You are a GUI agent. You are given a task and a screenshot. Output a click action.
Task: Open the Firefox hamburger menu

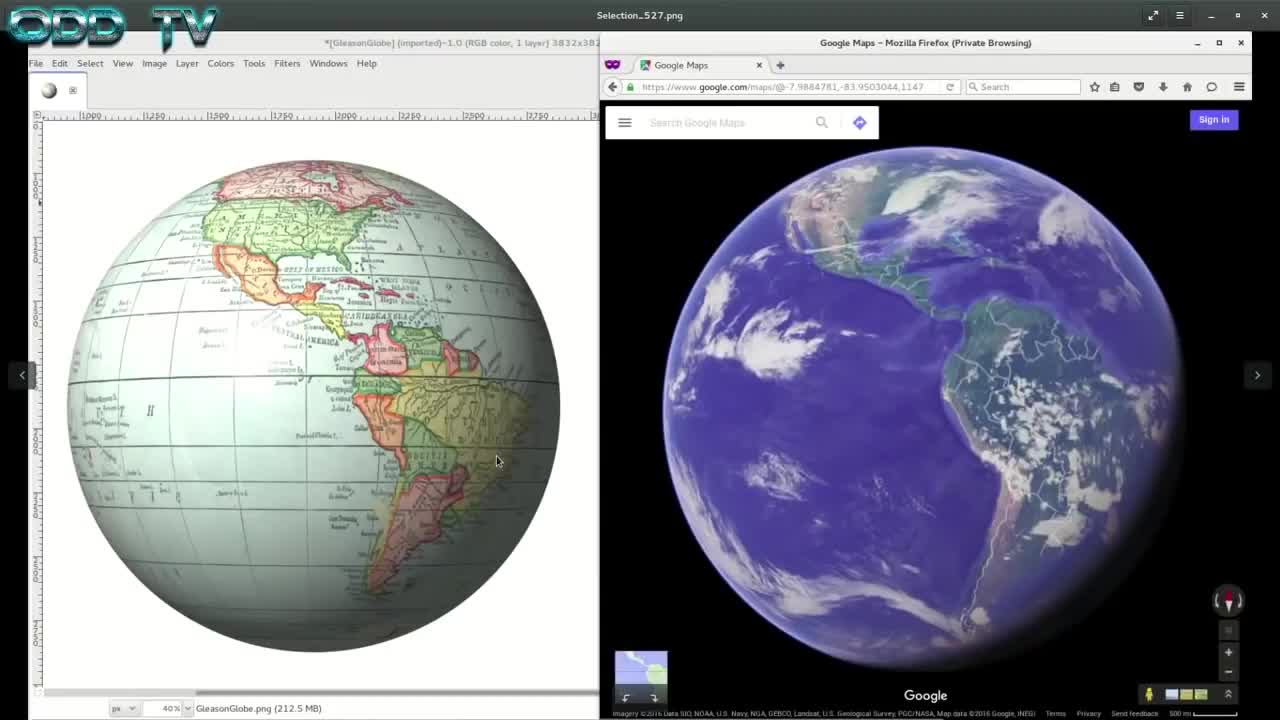coord(1239,87)
